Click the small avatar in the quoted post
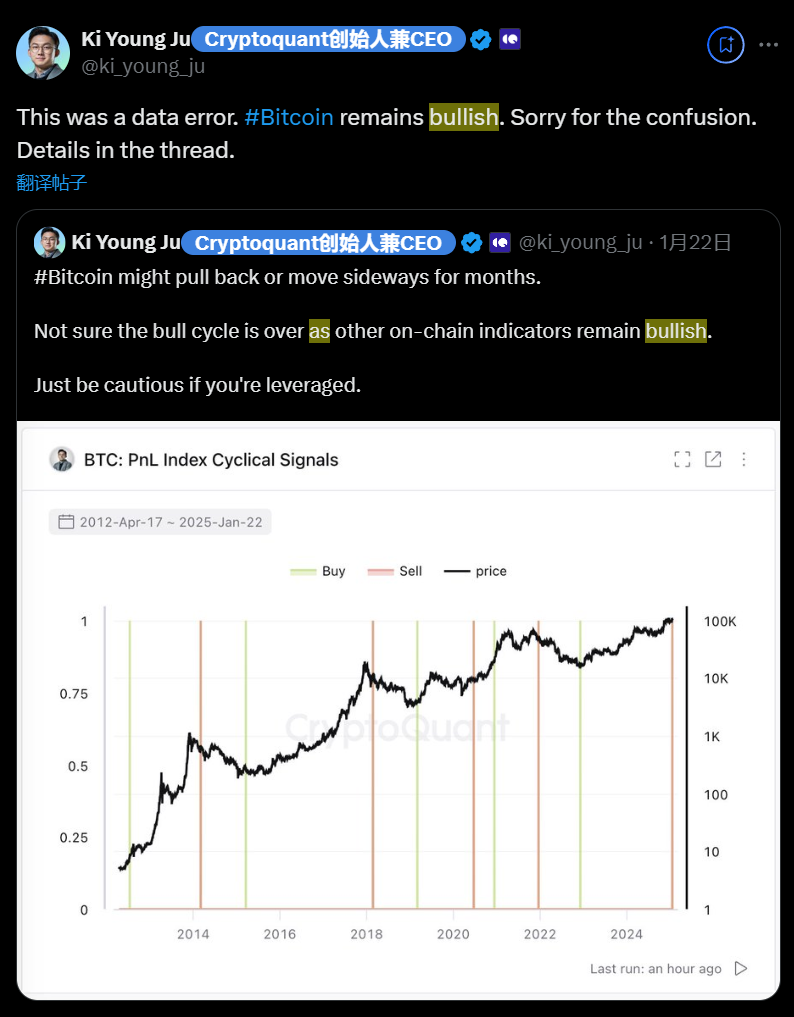The height and width of the screenshot is (1017, 794). point(49,242)
